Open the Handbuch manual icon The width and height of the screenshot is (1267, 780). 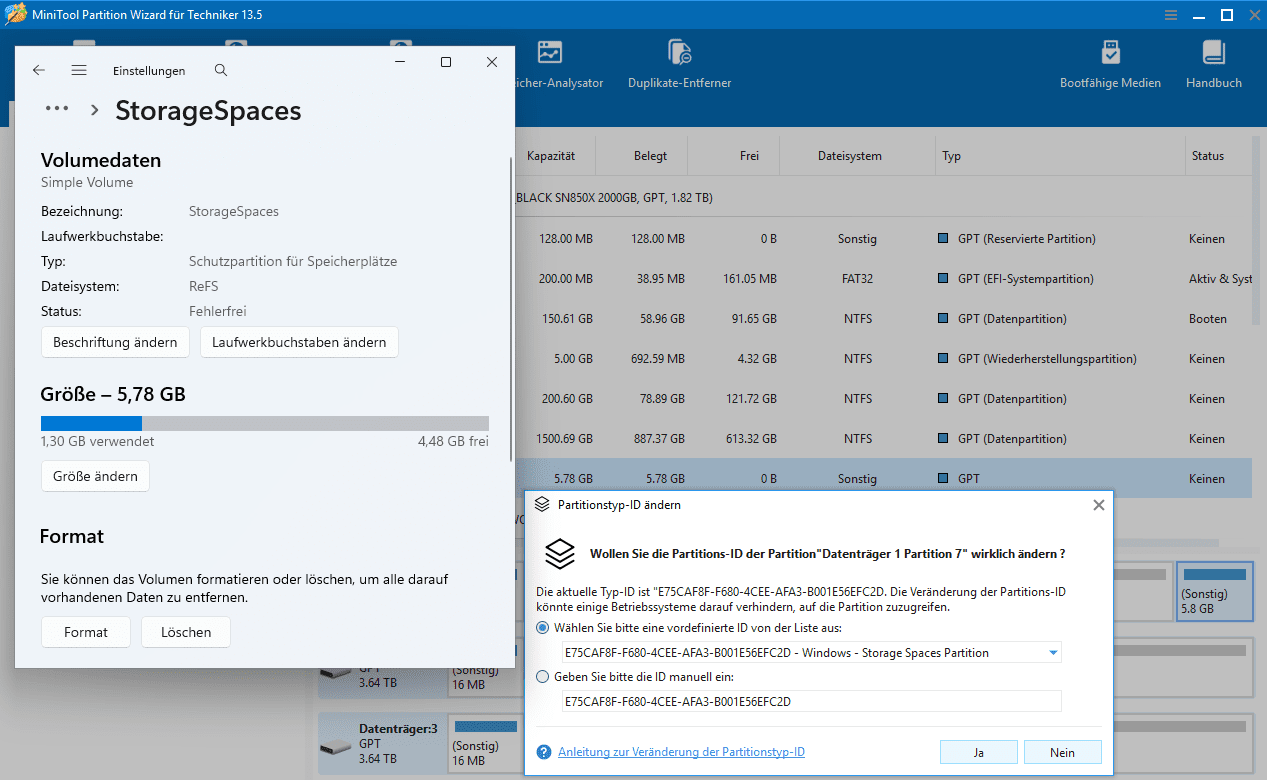[x=1213, y=64]
